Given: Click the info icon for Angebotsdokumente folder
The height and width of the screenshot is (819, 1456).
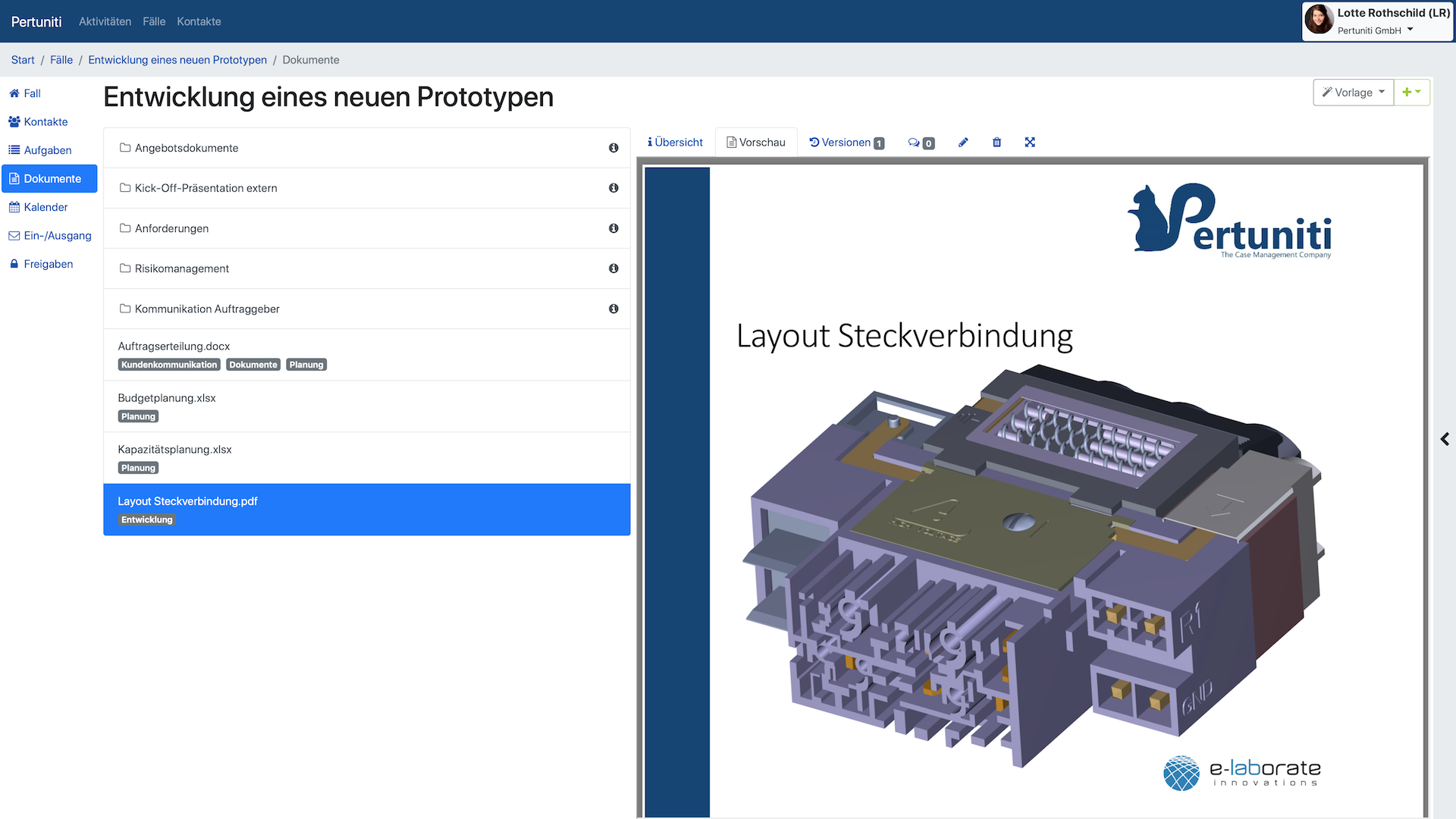Looking at the screenshot, I should (x=613, y=148).
